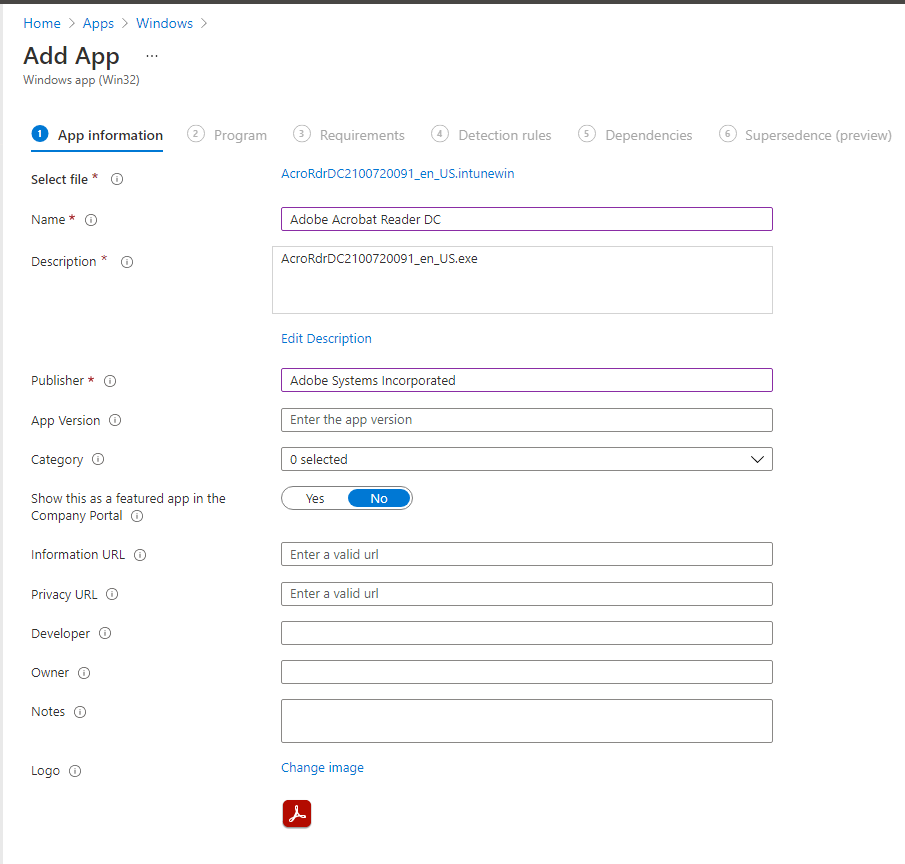Click the Home breadcrumb link
905x864 pixels.
tap(42, 23)
